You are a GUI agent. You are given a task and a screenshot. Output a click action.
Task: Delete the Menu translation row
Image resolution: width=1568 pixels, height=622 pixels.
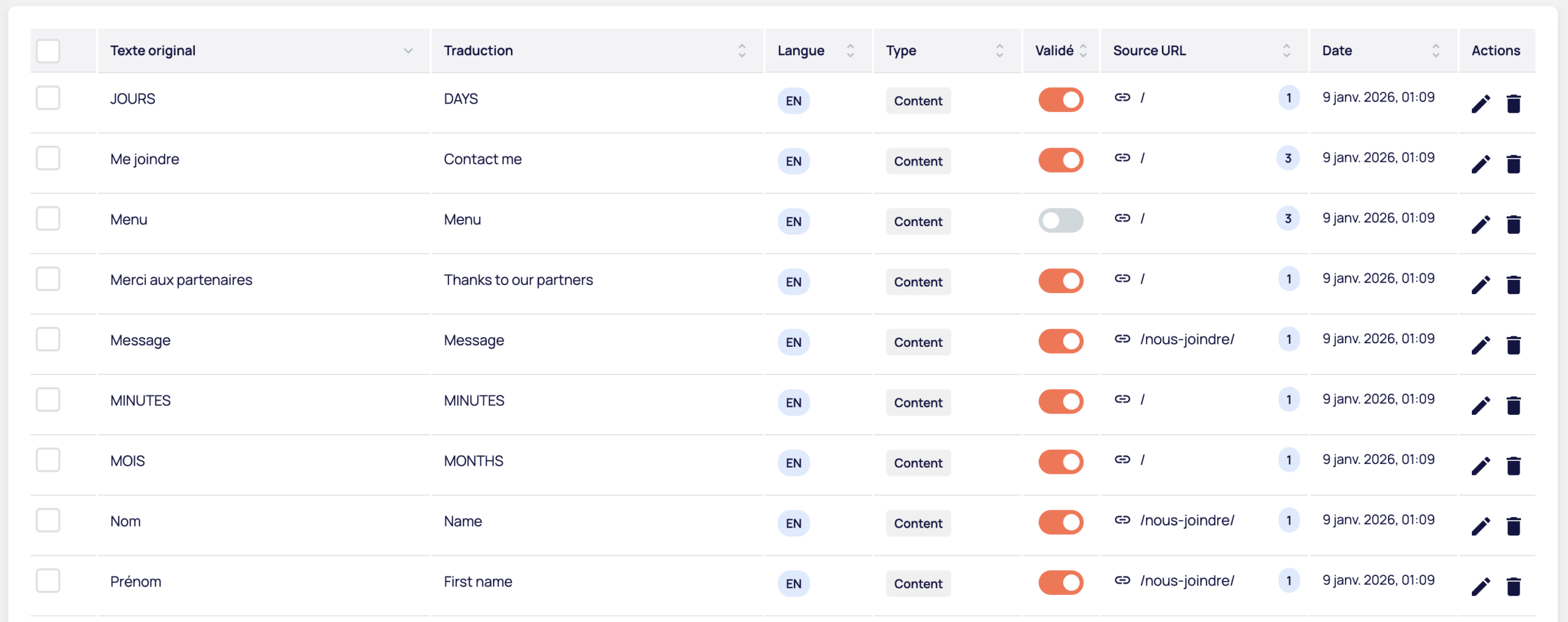click(1514, 224)
